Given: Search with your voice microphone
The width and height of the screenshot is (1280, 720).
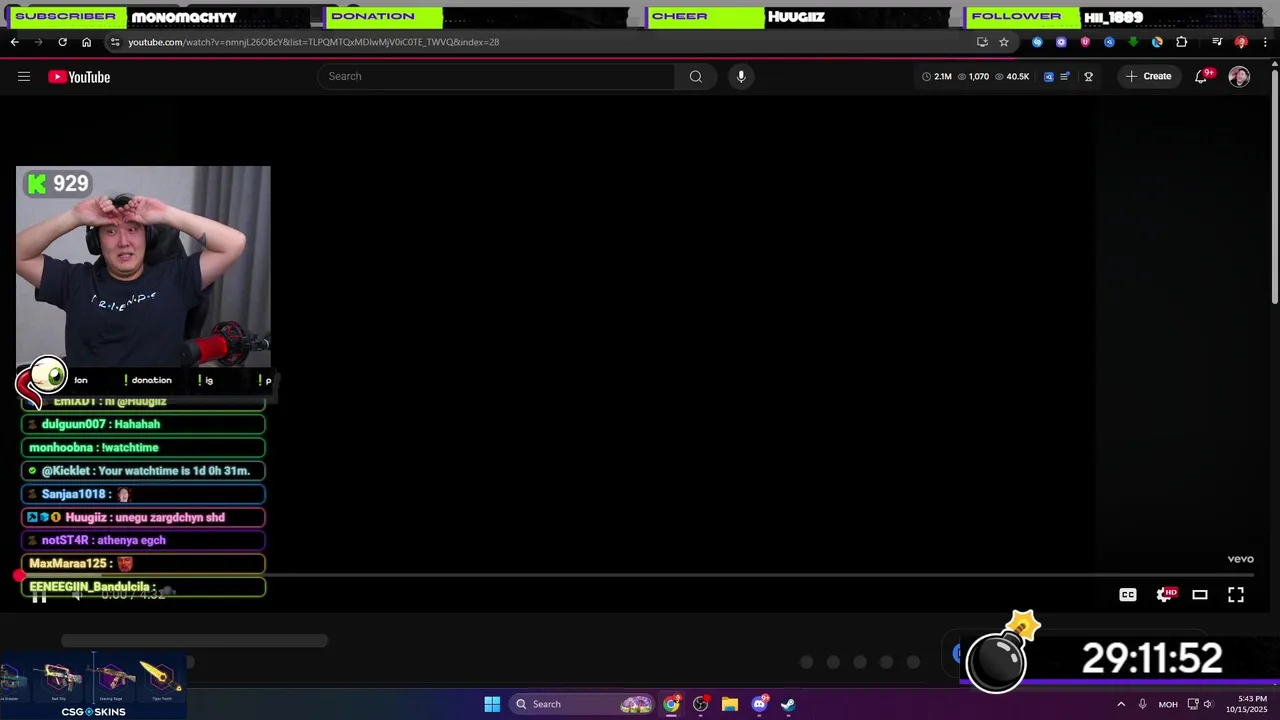Looking at the screenshot, I should [x=741, y=76].
